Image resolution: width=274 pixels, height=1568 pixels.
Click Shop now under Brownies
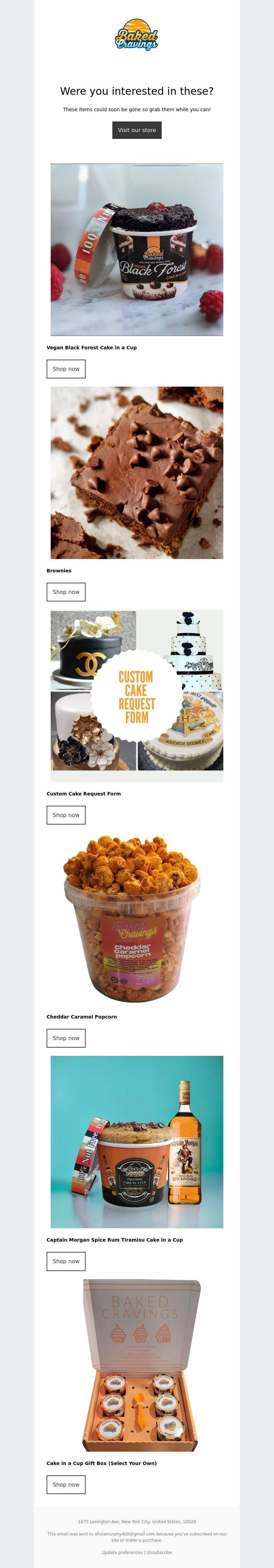tap(66, 592)
